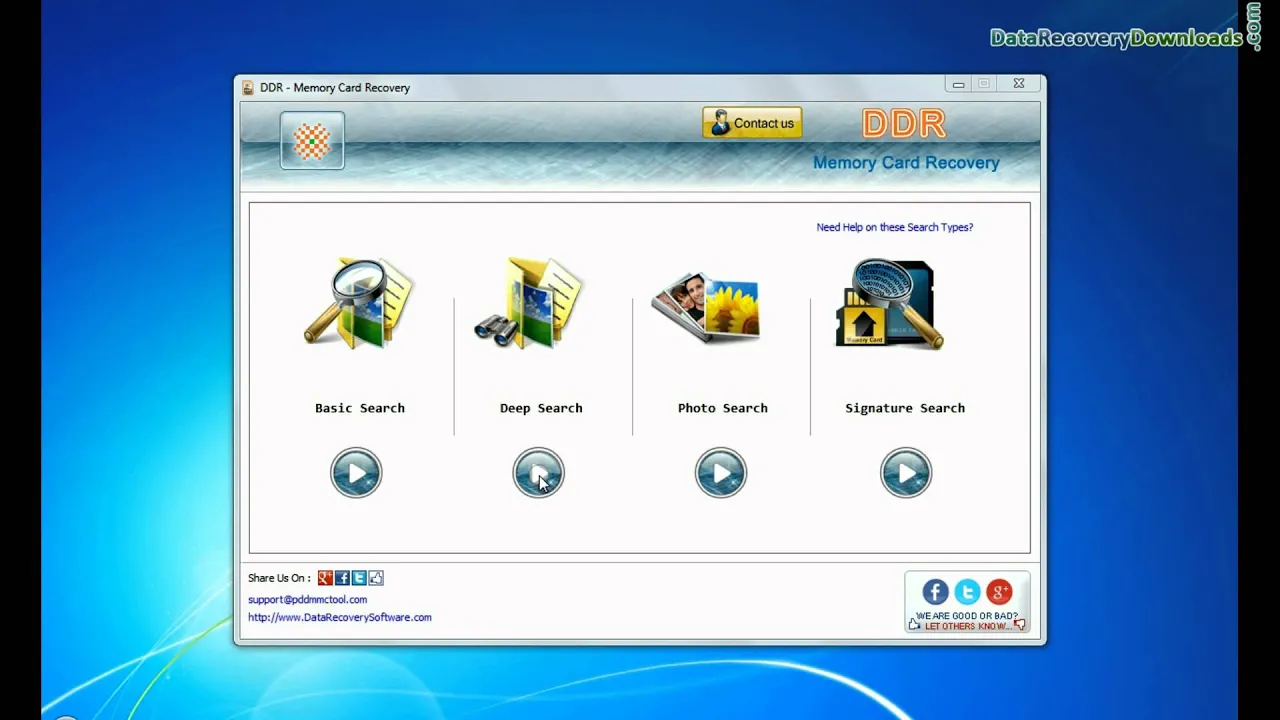Click the Signature Search label
The width and height of the screenshot is (1280, 720).
[x=905, y=408]
